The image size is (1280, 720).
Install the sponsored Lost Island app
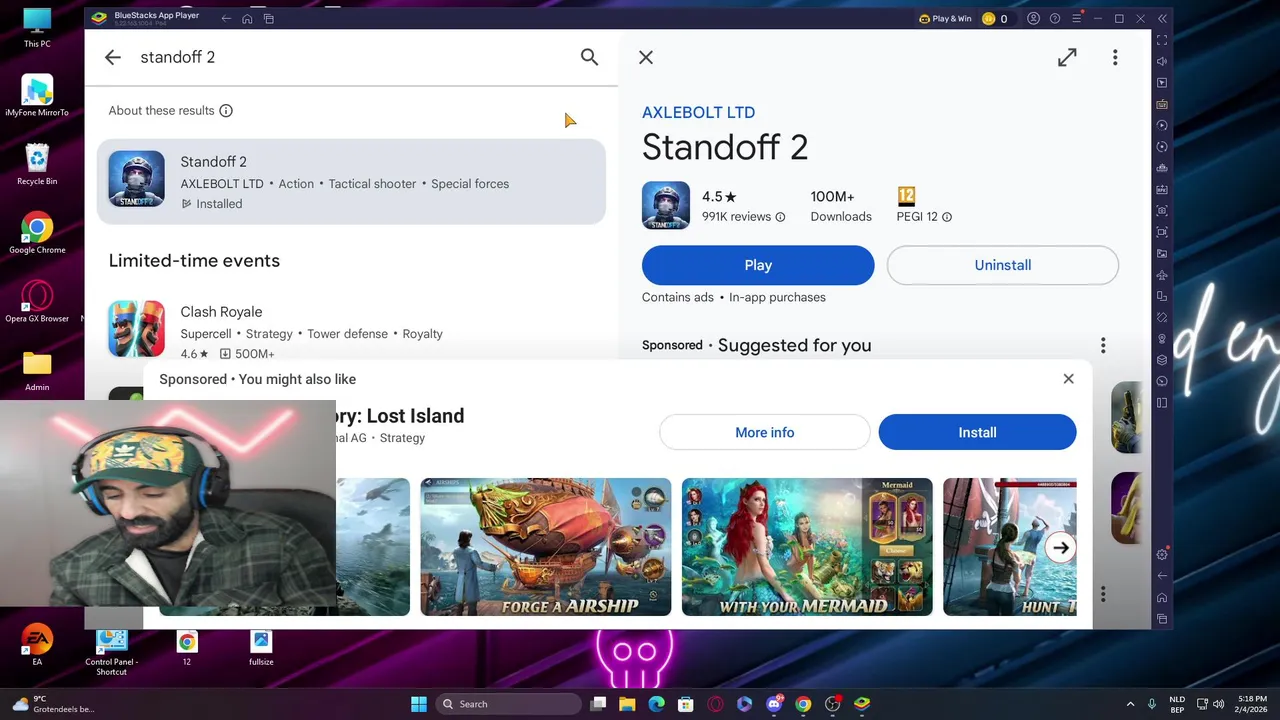(x=977, y=432)
